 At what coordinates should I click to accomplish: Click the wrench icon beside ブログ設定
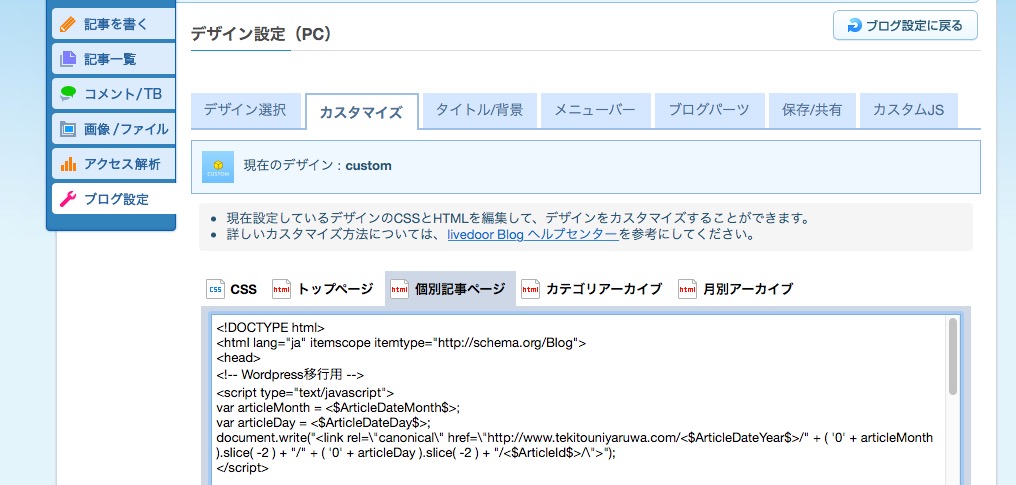(x=67, y=199)
